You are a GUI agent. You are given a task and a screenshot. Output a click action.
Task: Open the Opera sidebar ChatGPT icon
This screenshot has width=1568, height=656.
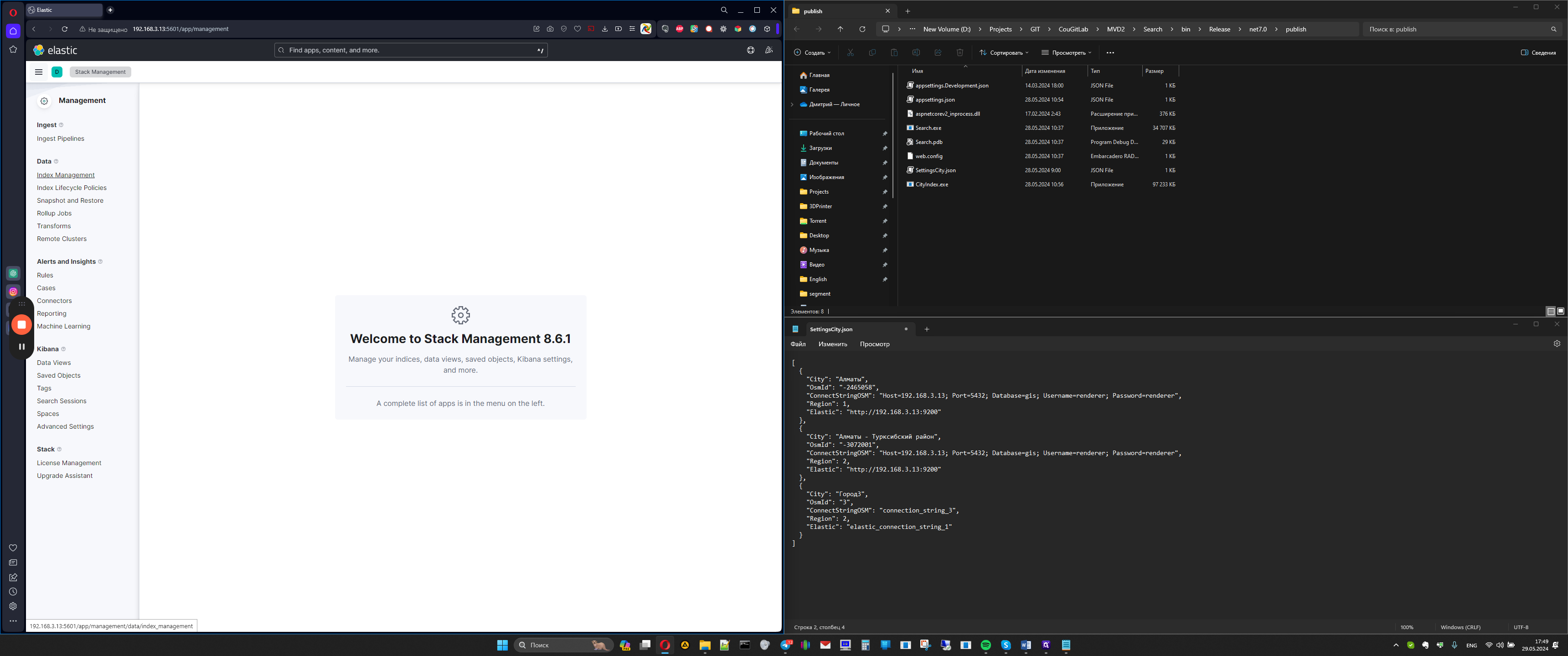pos(13,273)
